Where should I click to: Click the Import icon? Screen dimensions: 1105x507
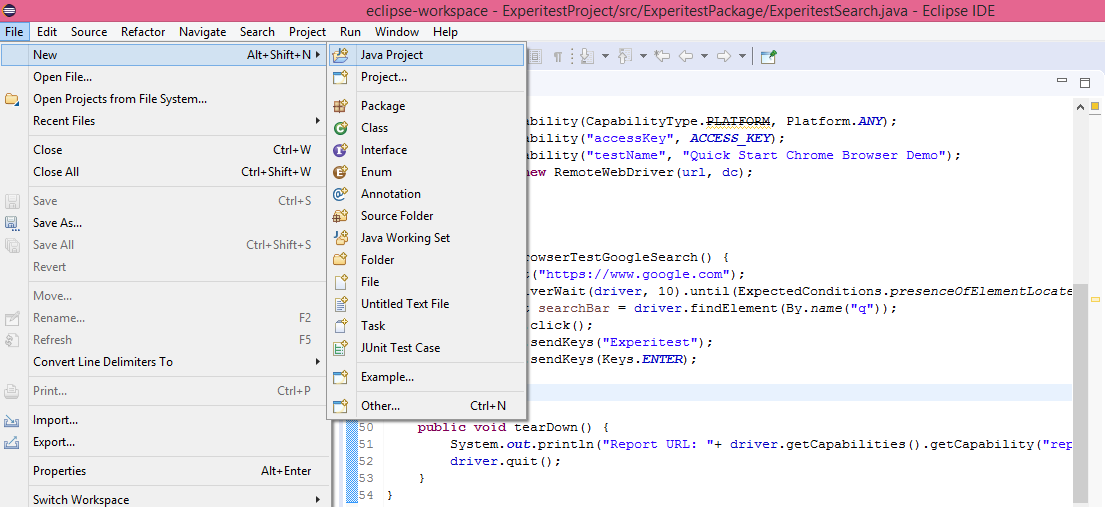point(12,420)
